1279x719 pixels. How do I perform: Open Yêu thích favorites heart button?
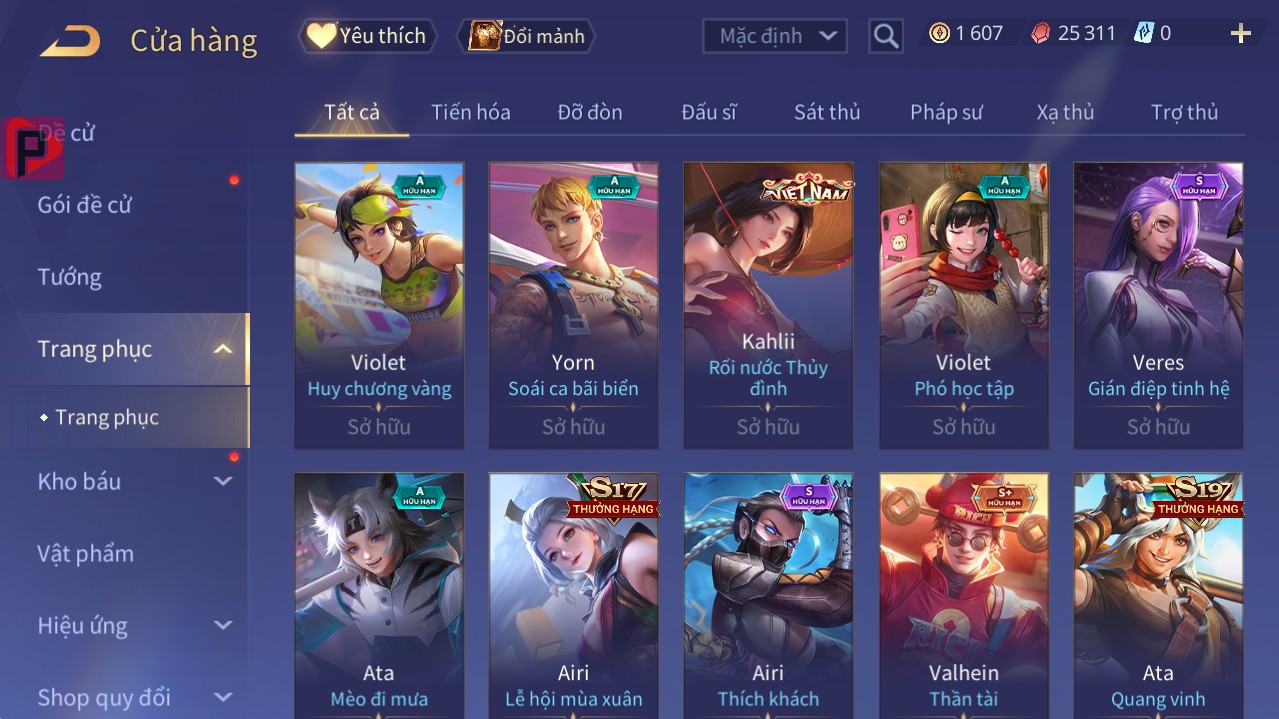tap(368, 36)
